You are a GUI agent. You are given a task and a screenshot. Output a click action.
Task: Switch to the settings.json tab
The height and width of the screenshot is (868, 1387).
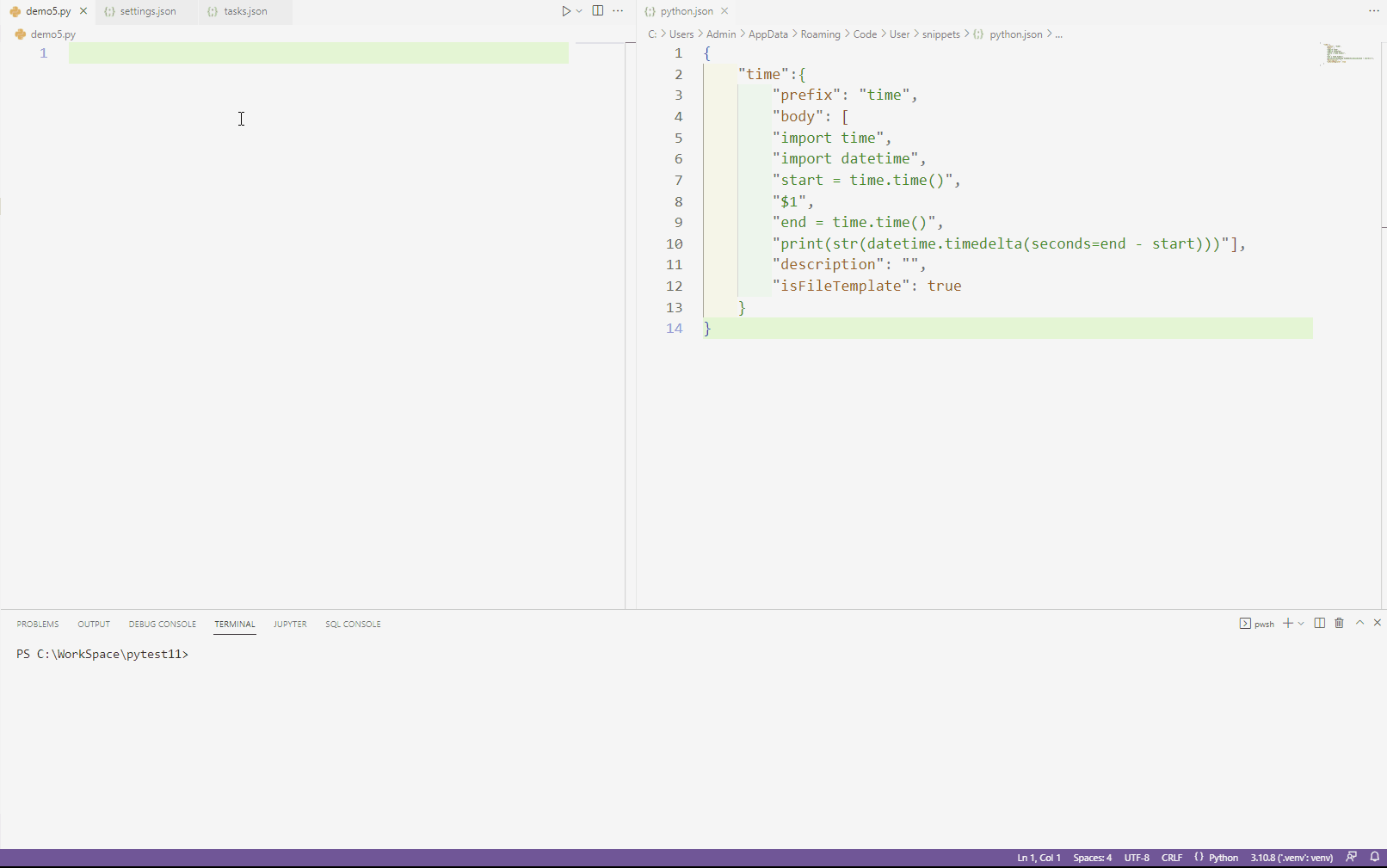pyautogui.click(x=146, y=11)
